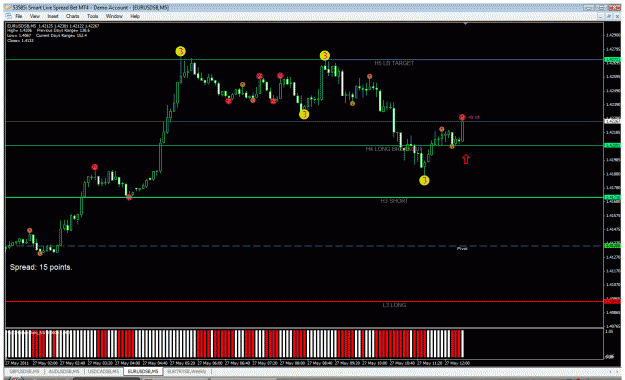Click the red L3 price tag on axis
This screenshot has height=380, width=625.
(612, 301)
